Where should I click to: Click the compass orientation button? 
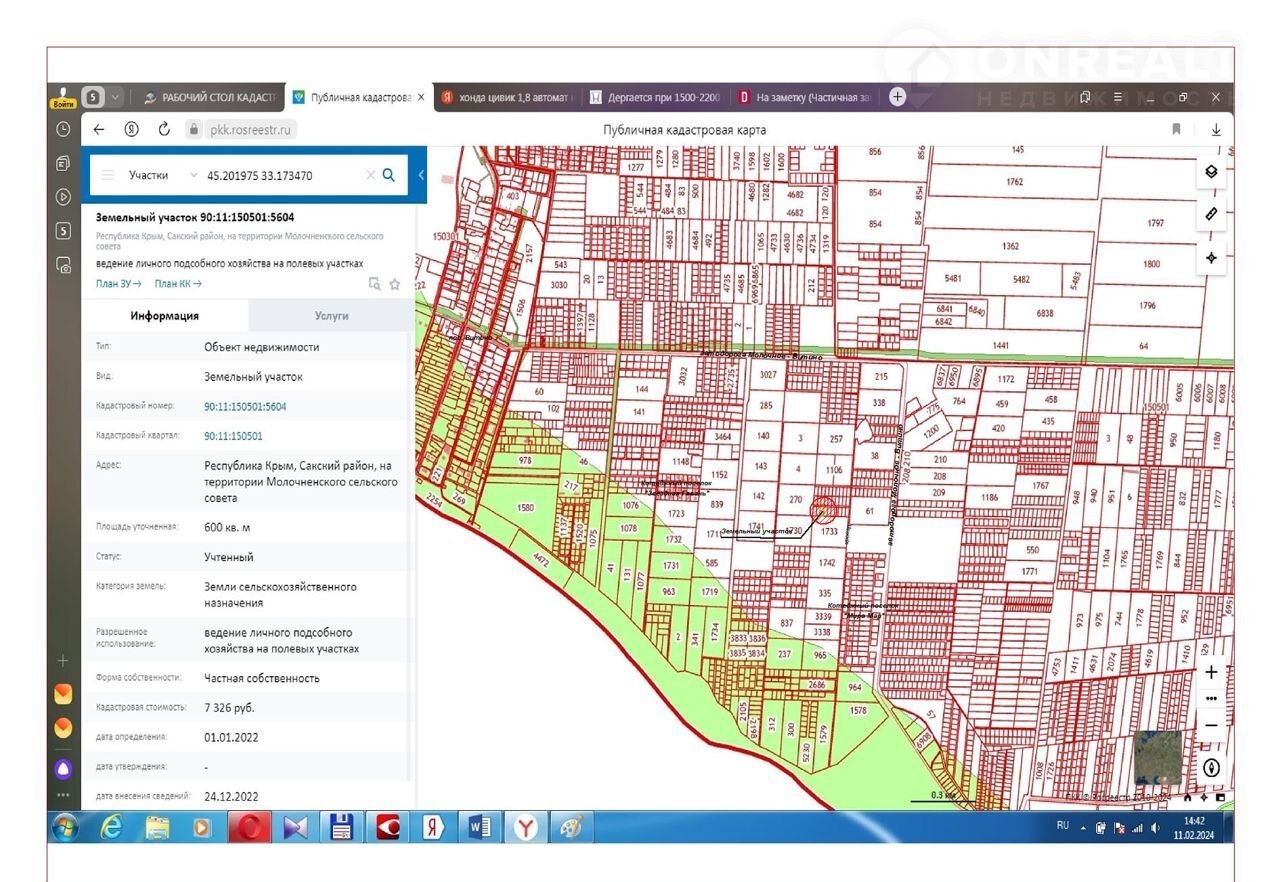[x=1211, y=768]
